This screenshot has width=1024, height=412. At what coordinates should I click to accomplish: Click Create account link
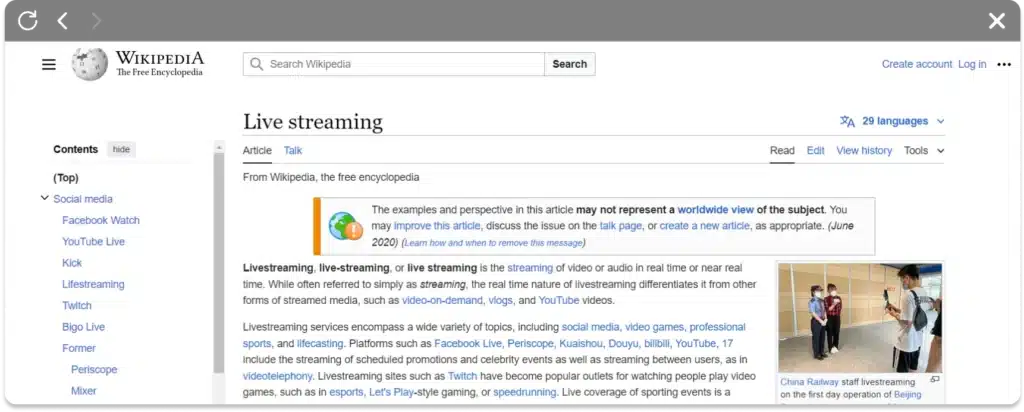pos(917,64)
